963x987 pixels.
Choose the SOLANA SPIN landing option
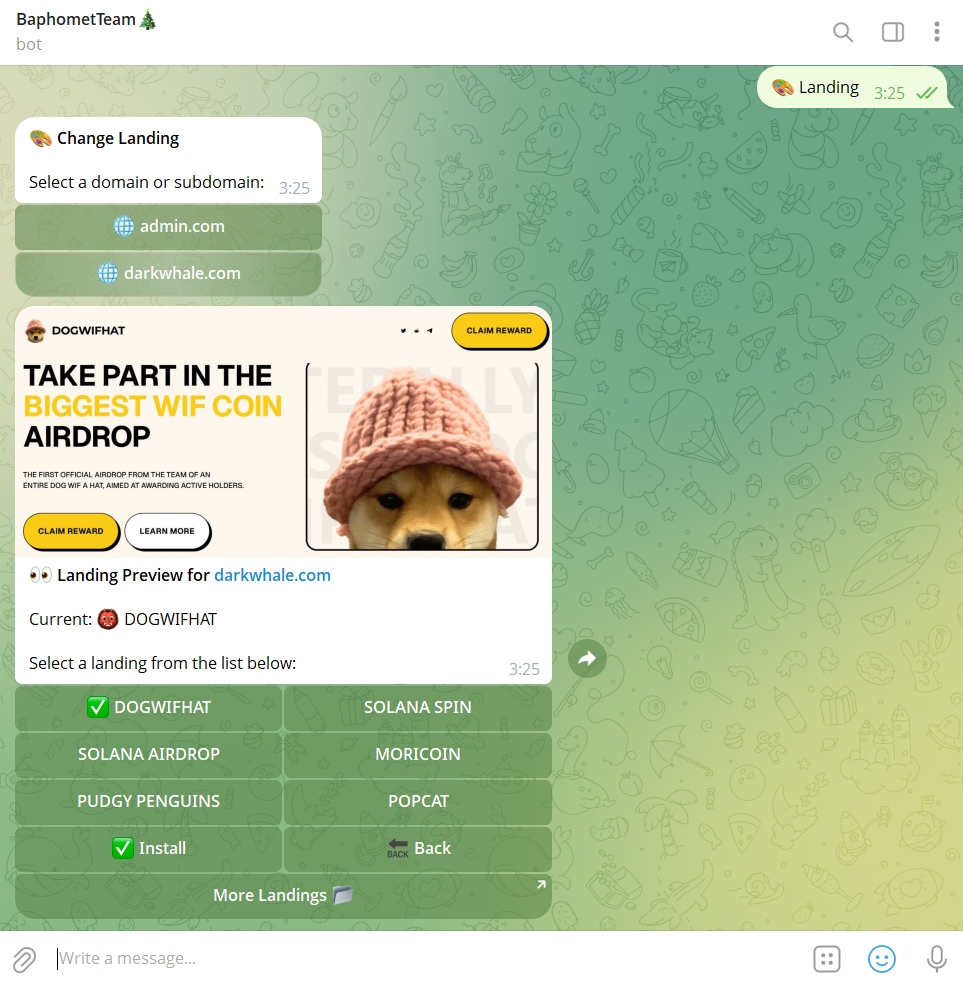pyautogui.click(x=418, y=708)
